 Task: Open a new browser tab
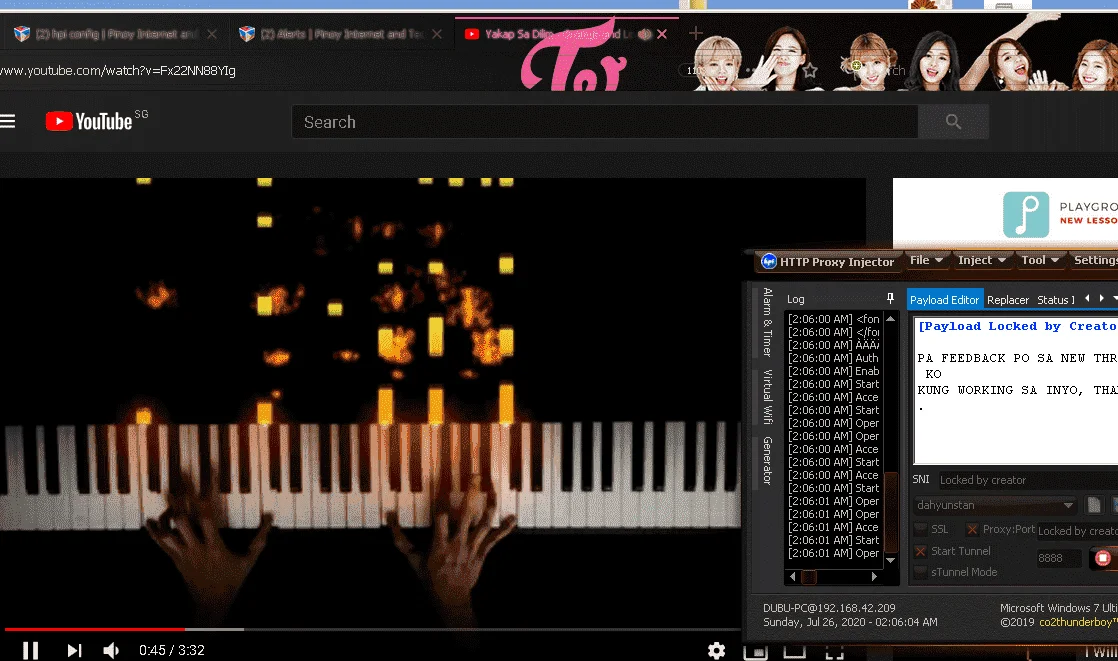pos(696,33)
